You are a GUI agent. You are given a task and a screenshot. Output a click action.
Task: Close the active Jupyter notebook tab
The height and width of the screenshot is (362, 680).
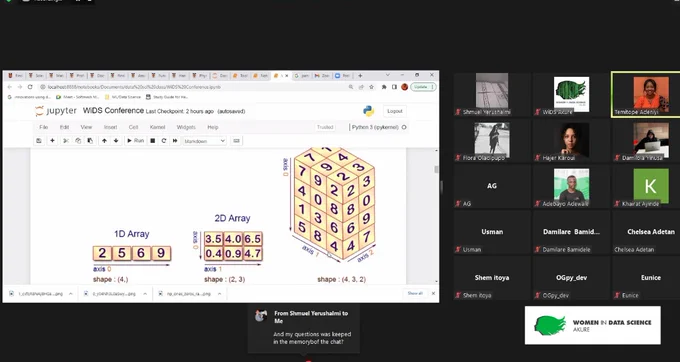[286, 75]
